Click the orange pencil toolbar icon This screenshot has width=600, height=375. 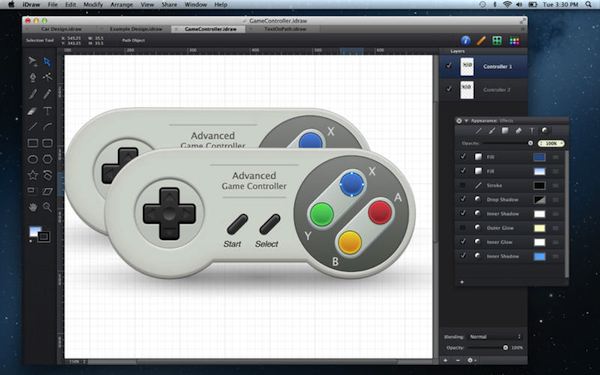coord(481,41)
